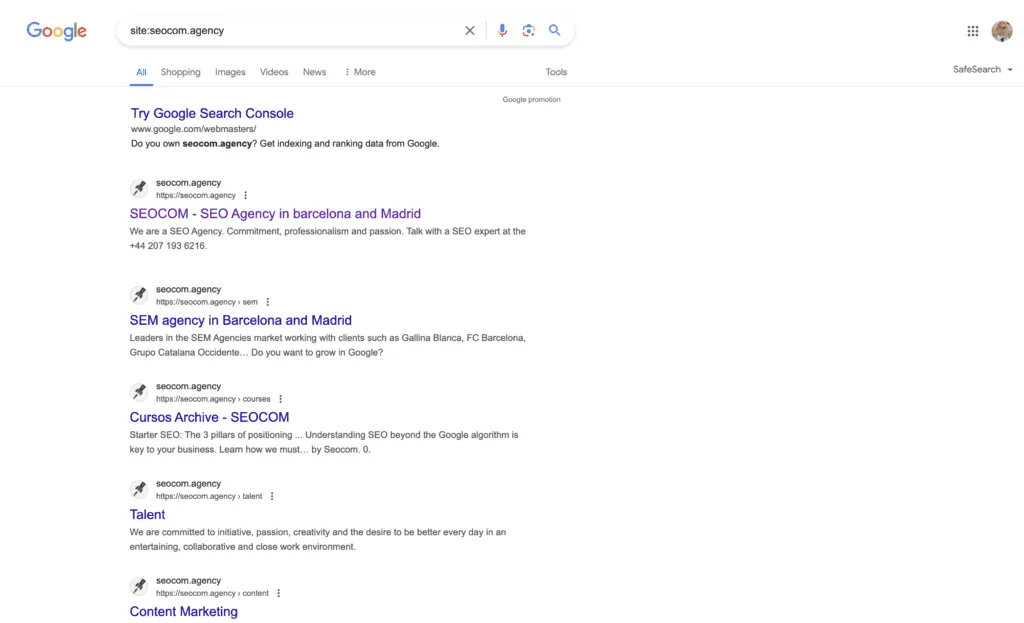Click the https://seocom.agency › sem breadcrumb
Image resolution: width=1024 pixels, height=623 pixels.
pyautogui.click(x=206, y=302)
